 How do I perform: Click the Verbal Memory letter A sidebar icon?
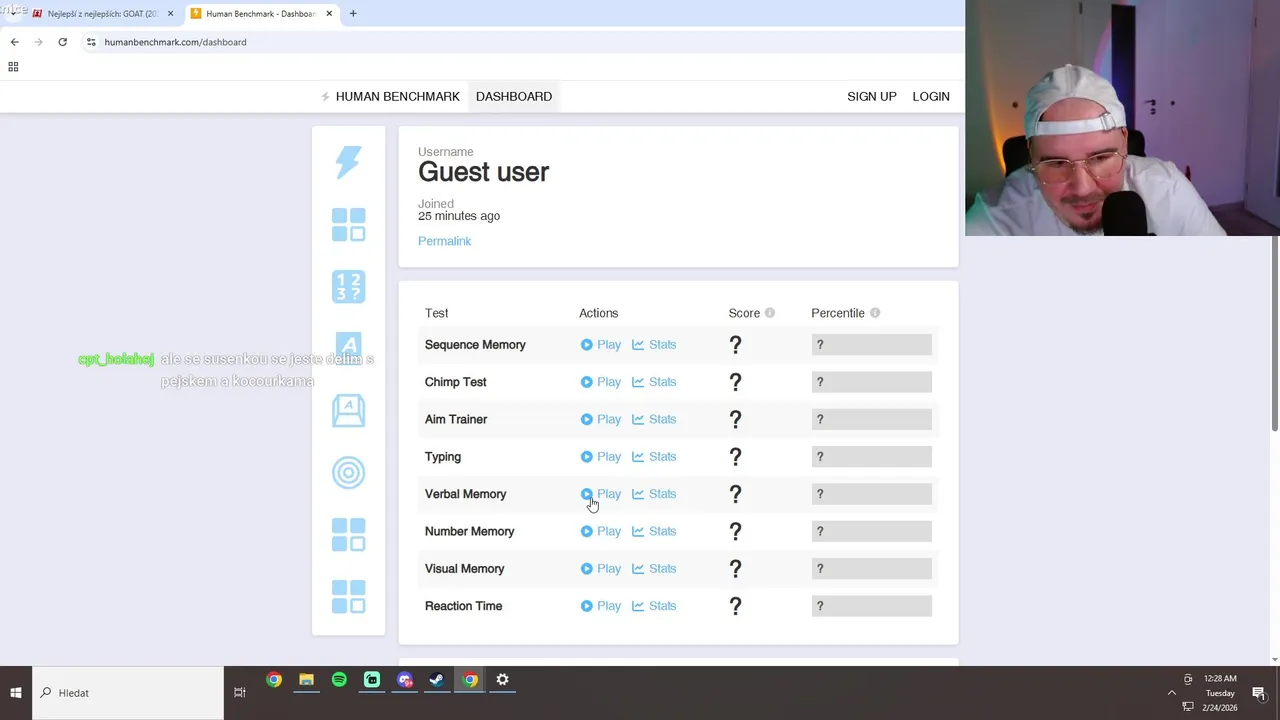click(x=348, y=348)
